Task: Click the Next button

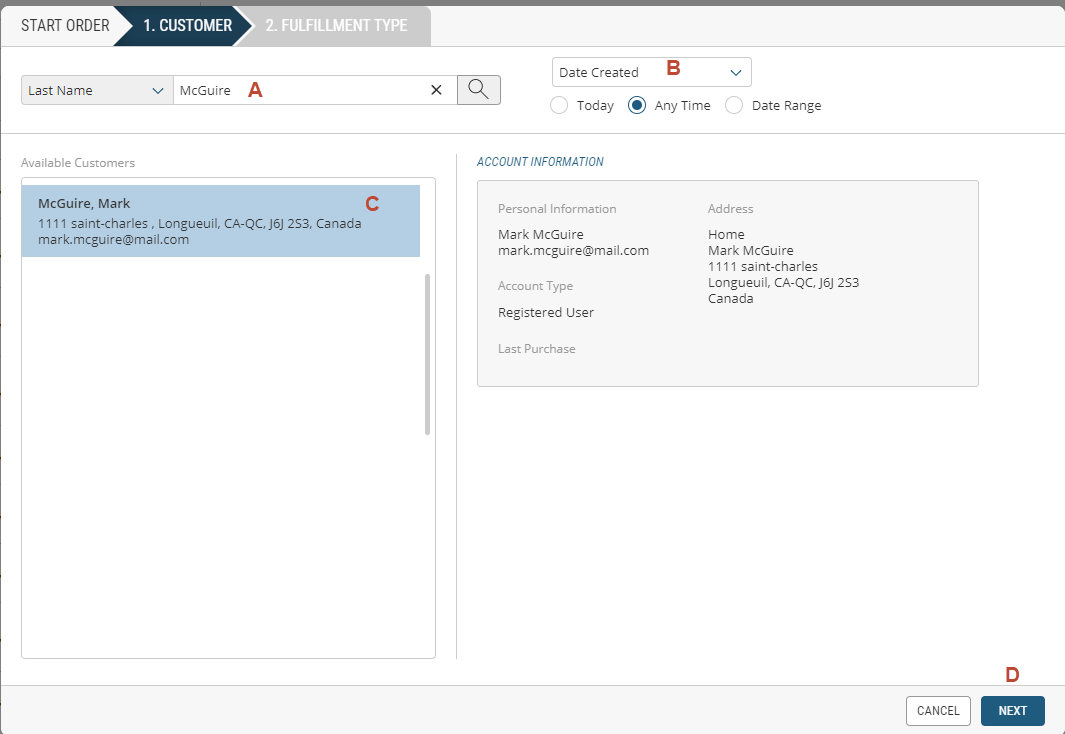Action: [x=1013, y=711]
